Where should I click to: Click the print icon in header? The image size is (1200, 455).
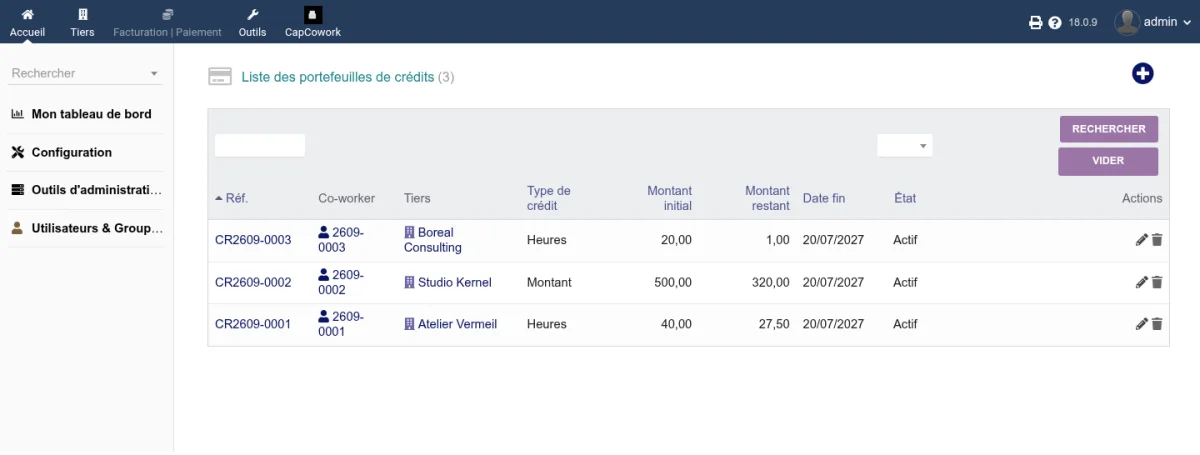(1036, 22)
